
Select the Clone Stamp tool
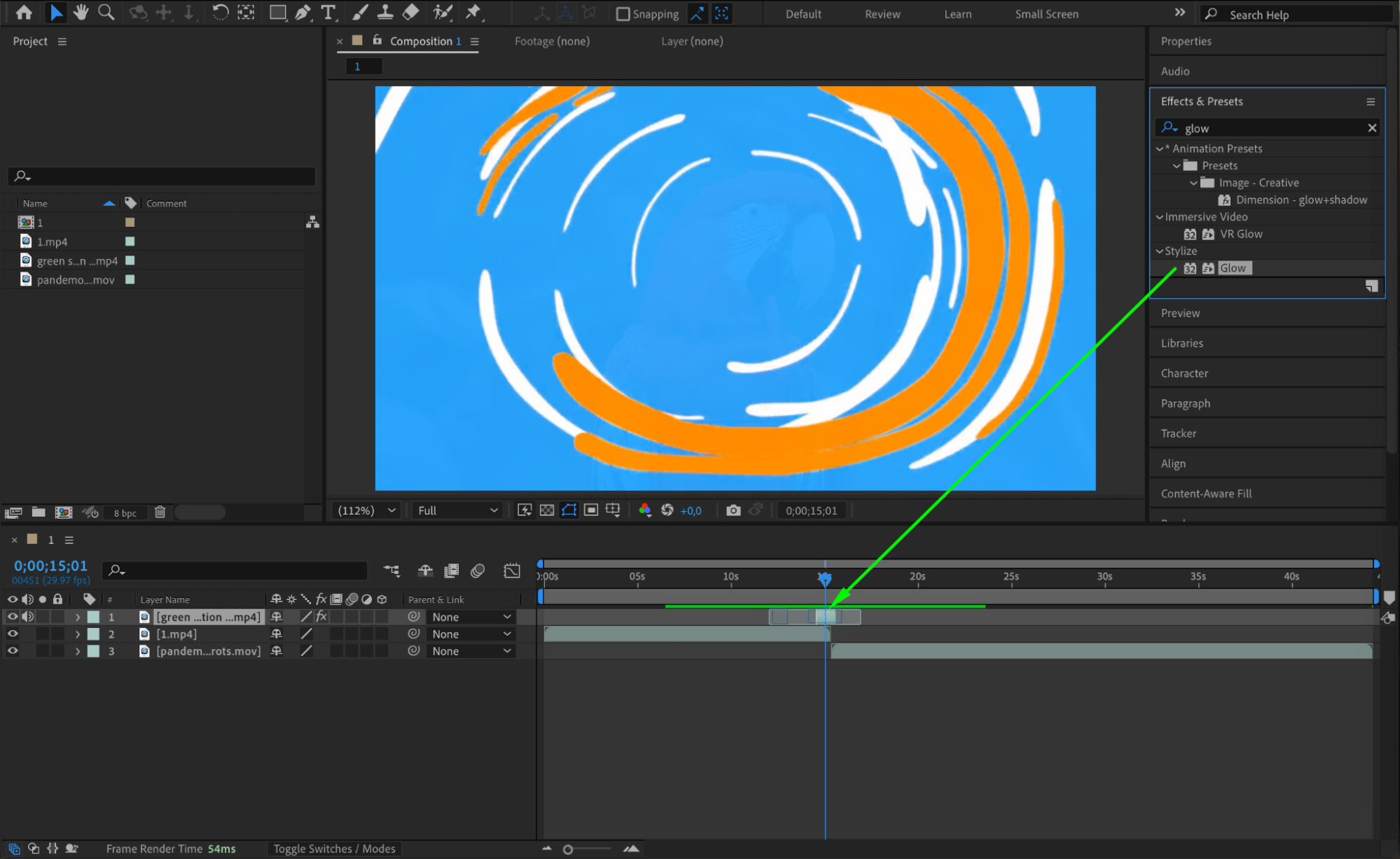[384, 12]
